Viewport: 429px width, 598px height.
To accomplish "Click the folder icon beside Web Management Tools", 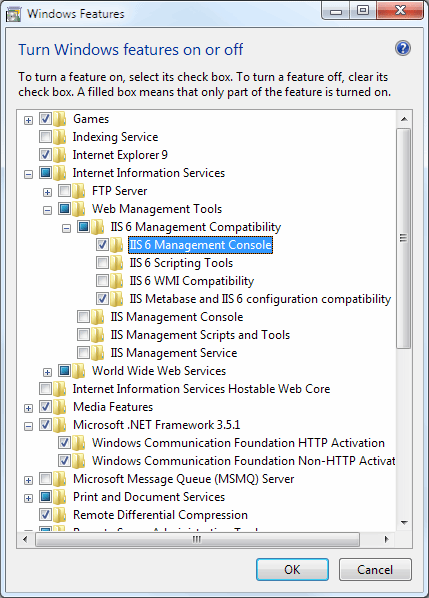I will [x=79, y=209].
